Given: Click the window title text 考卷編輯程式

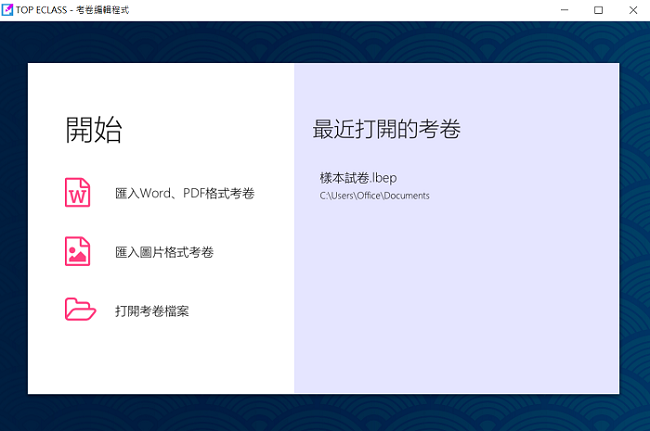Looking at the screenshot, I should (x=101, y=9).
